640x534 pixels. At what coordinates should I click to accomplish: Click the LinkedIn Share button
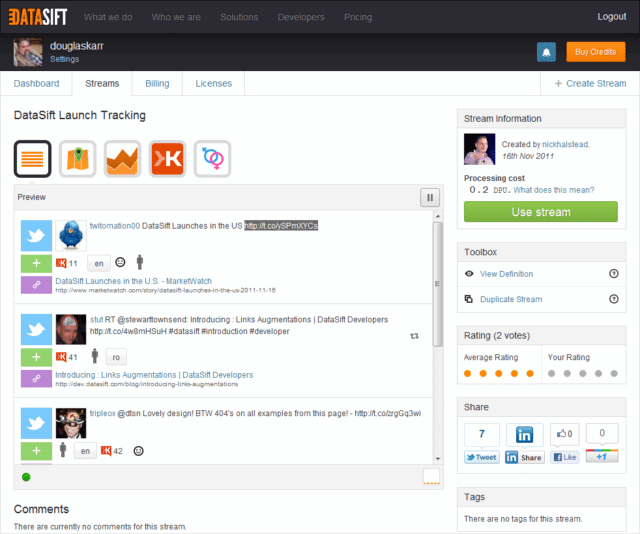tap(524, 457)
